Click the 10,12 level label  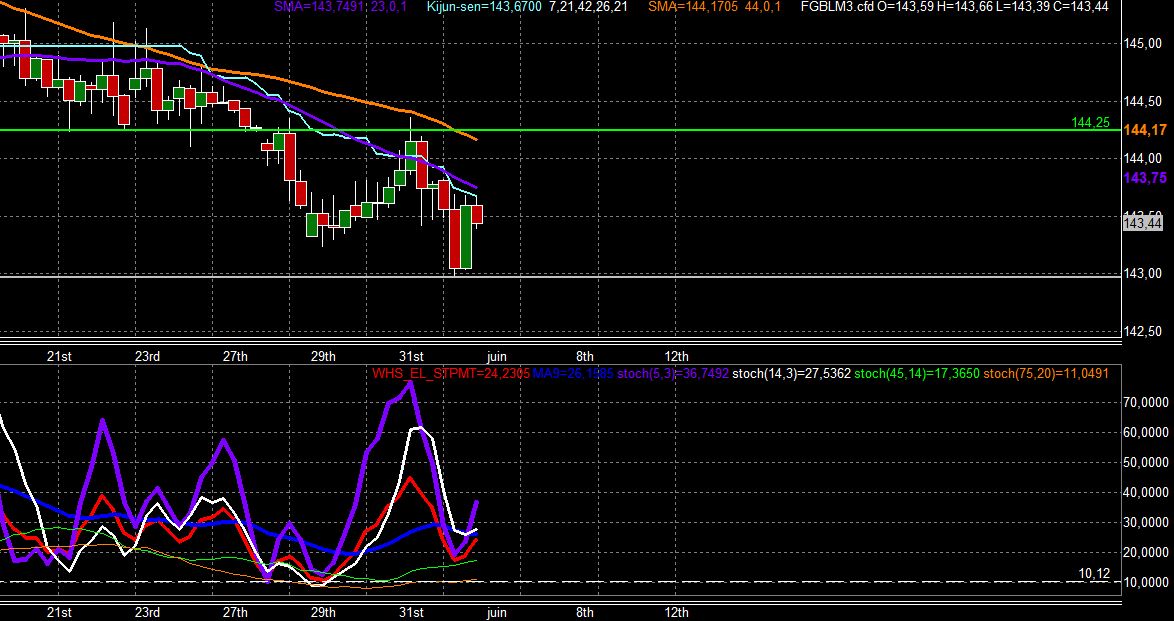click(x=1094, y=574)
